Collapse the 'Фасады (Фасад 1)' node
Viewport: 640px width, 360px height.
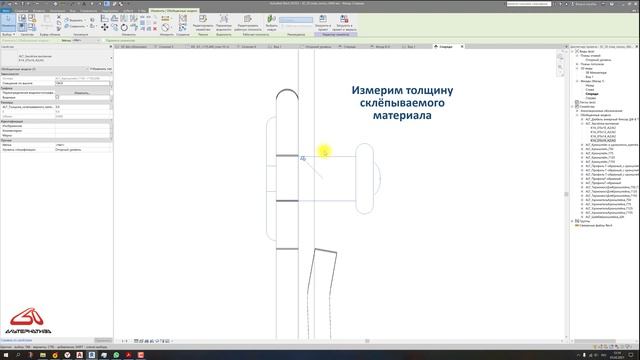577,81
